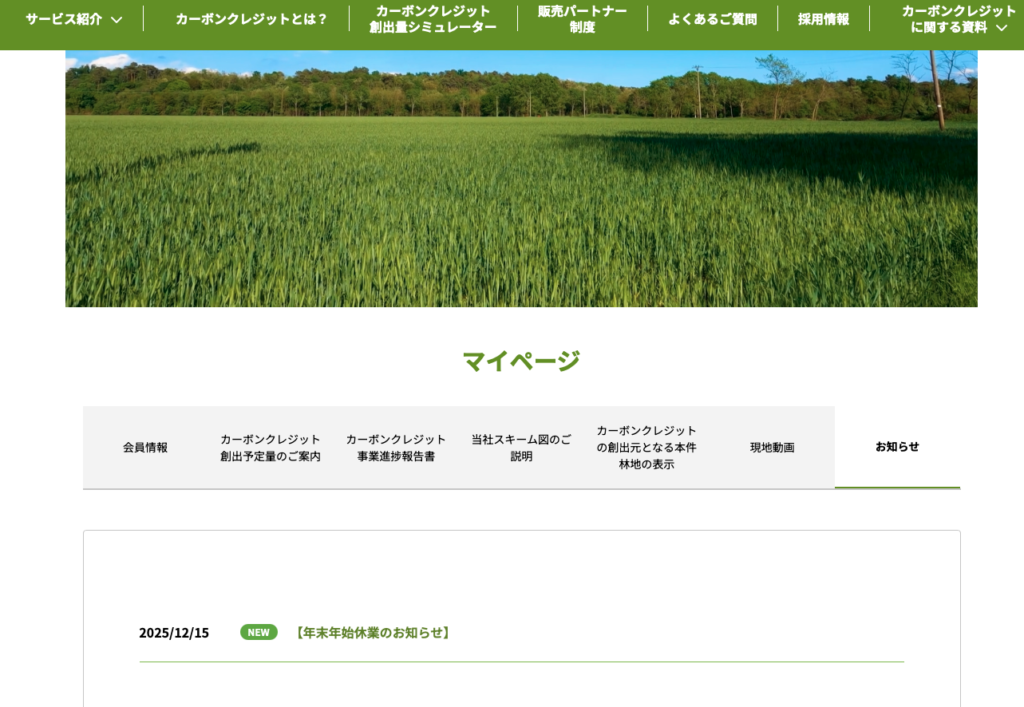The height and width of the screenshot is (707, 1024).
Task: Visit the 採用情報 navigation item
Action: (823, 19)
